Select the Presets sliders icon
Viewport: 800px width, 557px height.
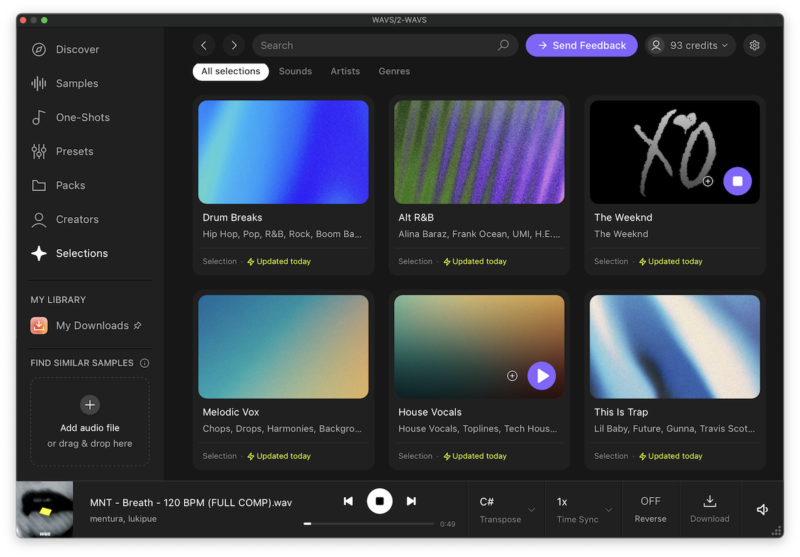(39, 151)
